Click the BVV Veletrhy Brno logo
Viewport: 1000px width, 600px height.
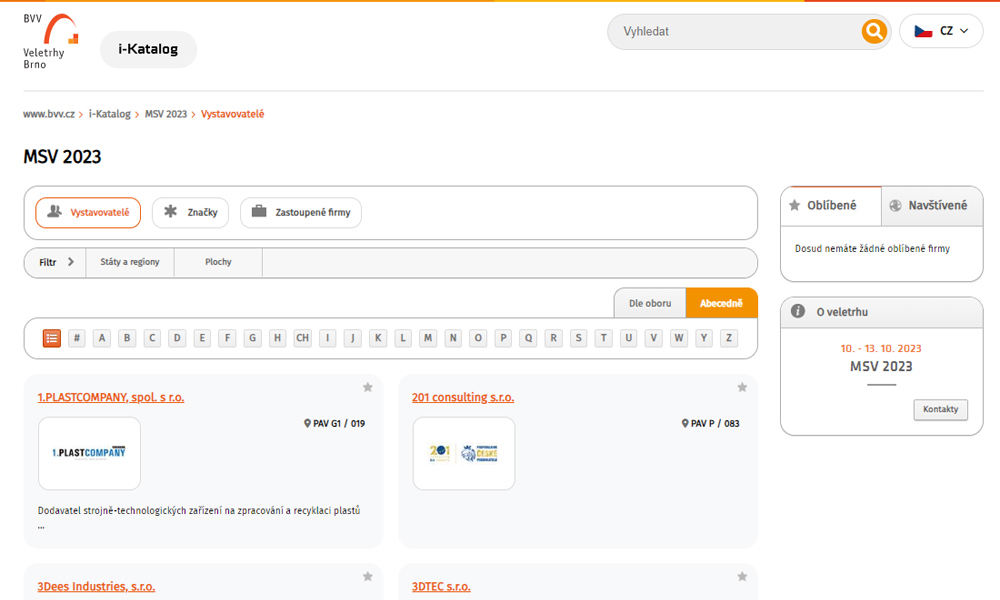pos(50,41)
